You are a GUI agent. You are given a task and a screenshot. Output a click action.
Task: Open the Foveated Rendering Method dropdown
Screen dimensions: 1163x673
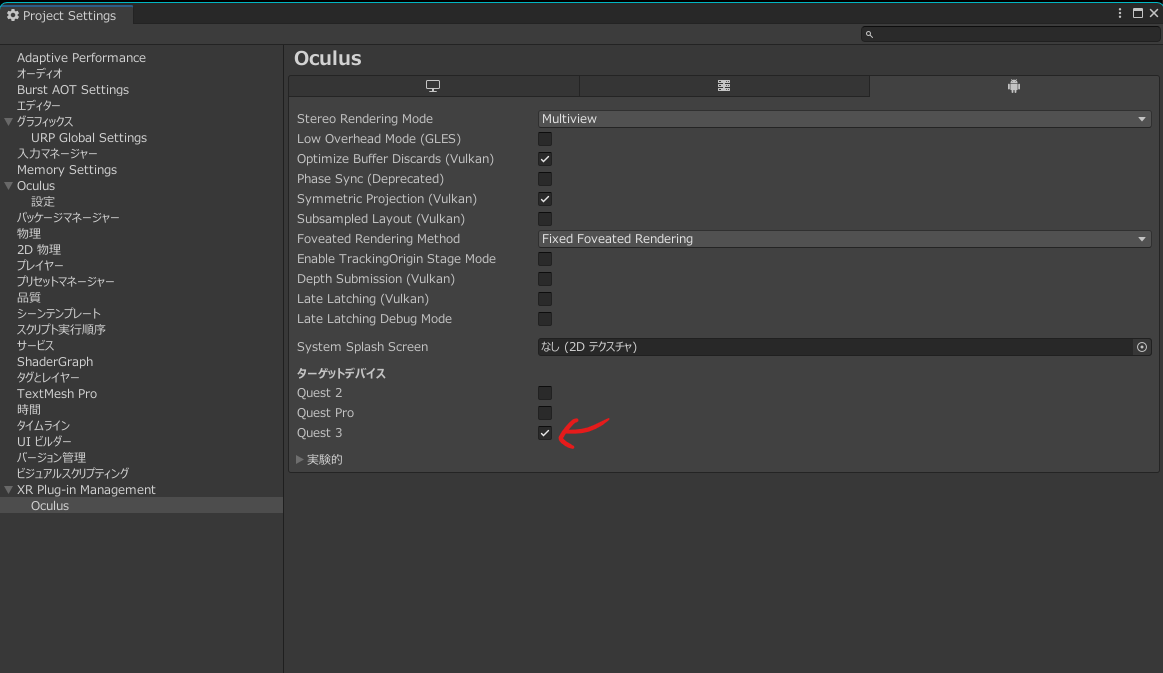point(843,239)
